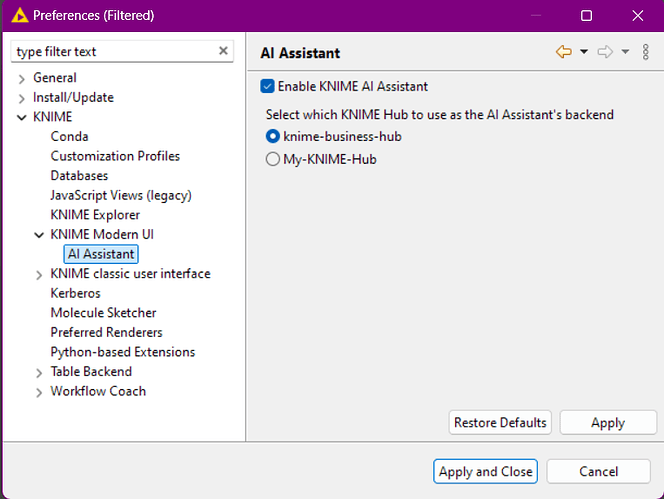Image resolution: width=664 pixels, height=499 pixels.
Task: Click Restore Defaults button
Action: tap(500, 422)
